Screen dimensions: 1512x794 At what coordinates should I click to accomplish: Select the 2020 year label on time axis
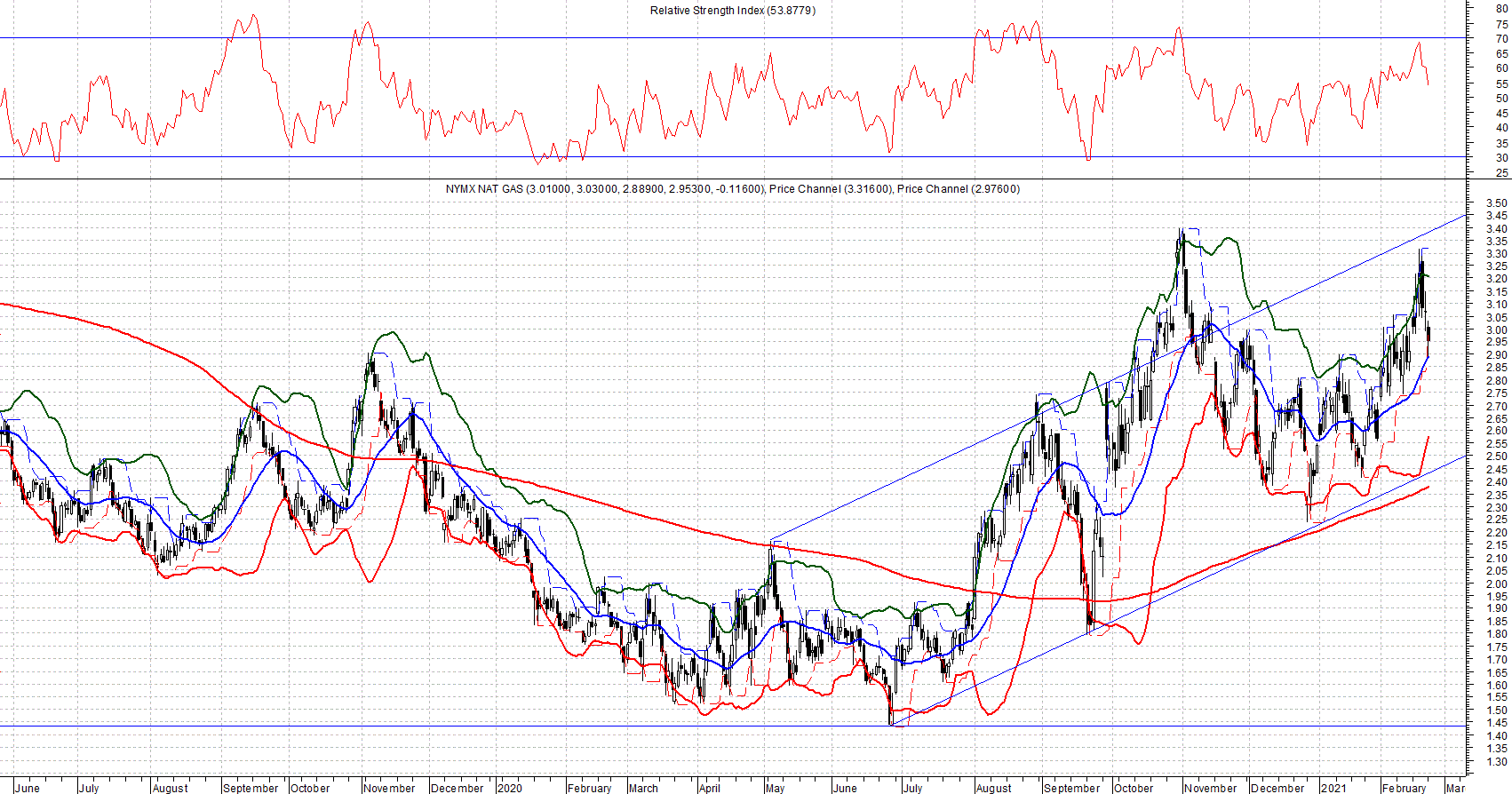click(x=510, y=788)
